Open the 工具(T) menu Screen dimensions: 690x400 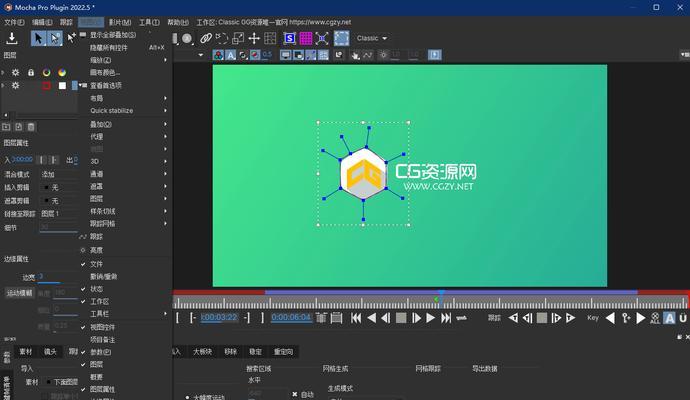click(x=149, y=22)
